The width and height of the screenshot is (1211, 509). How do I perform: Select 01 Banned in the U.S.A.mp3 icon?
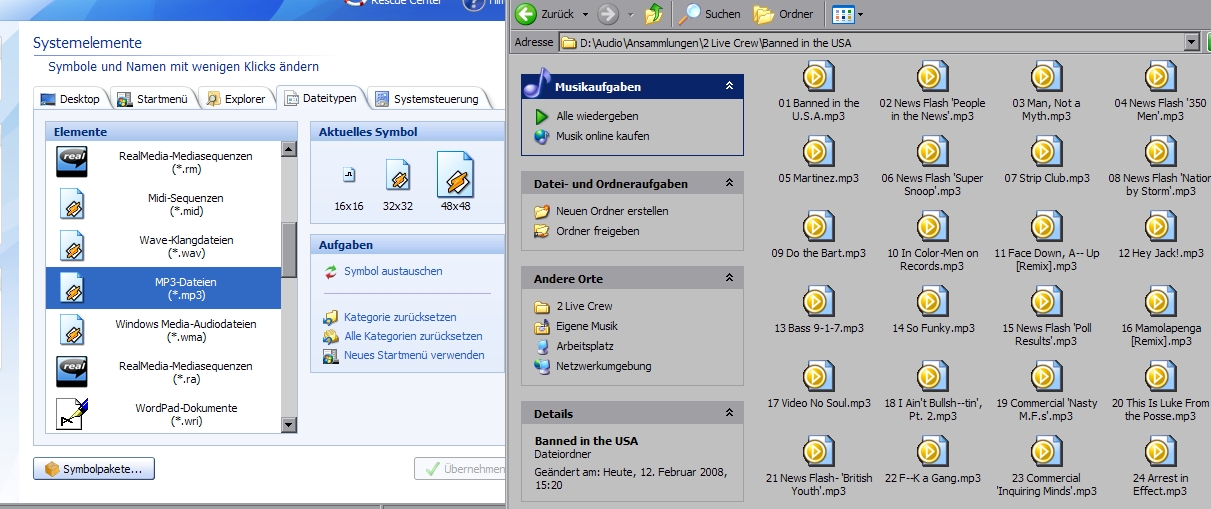coord(817,76)
